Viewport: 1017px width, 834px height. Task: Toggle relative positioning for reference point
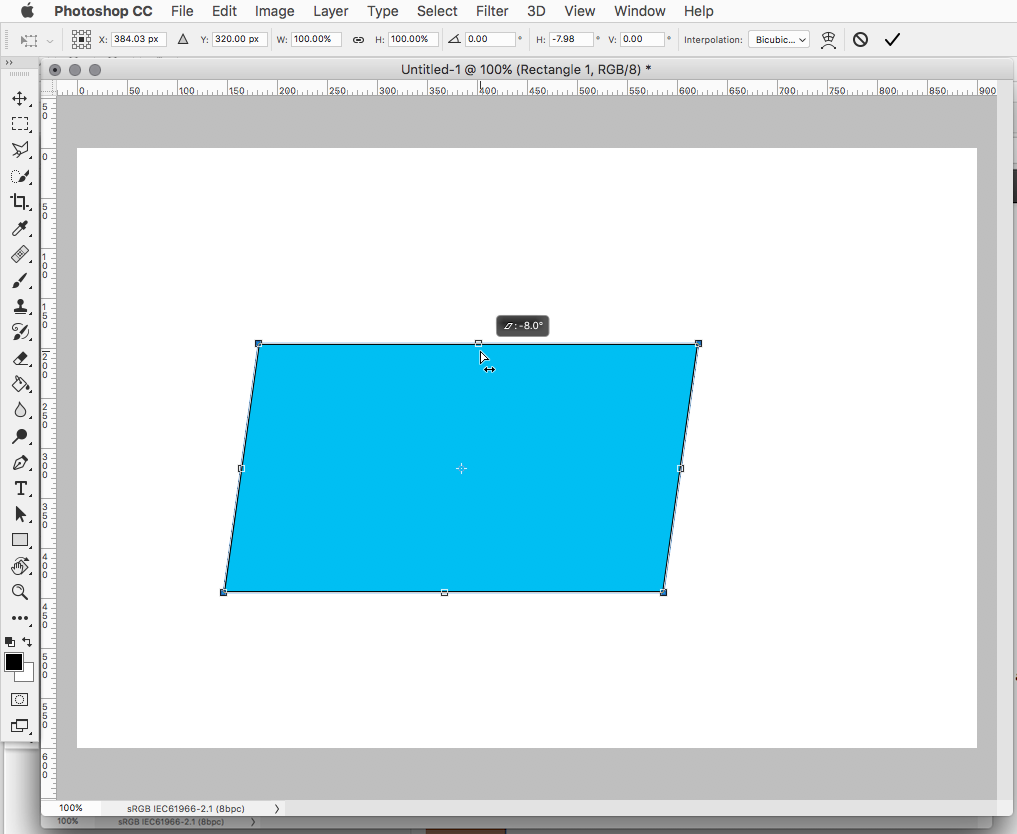coord(183,40)
